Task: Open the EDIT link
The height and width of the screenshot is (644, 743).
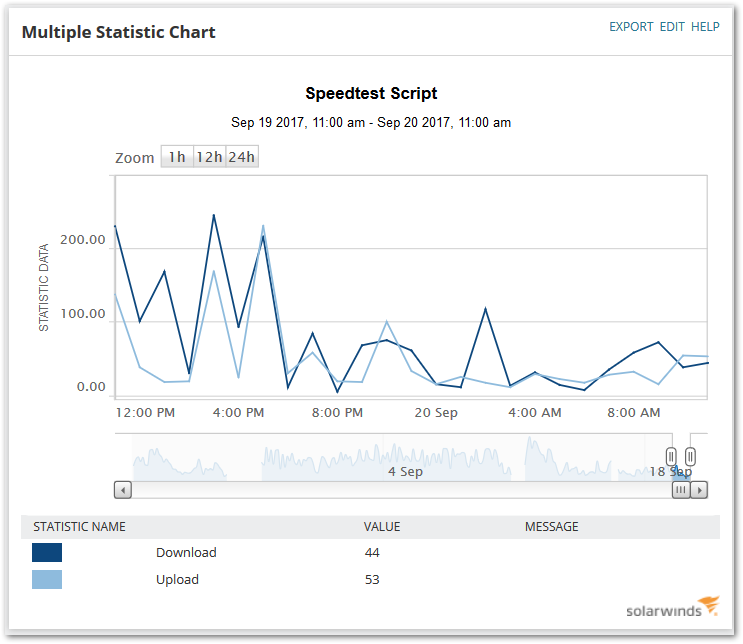Action: coord(672,27)
